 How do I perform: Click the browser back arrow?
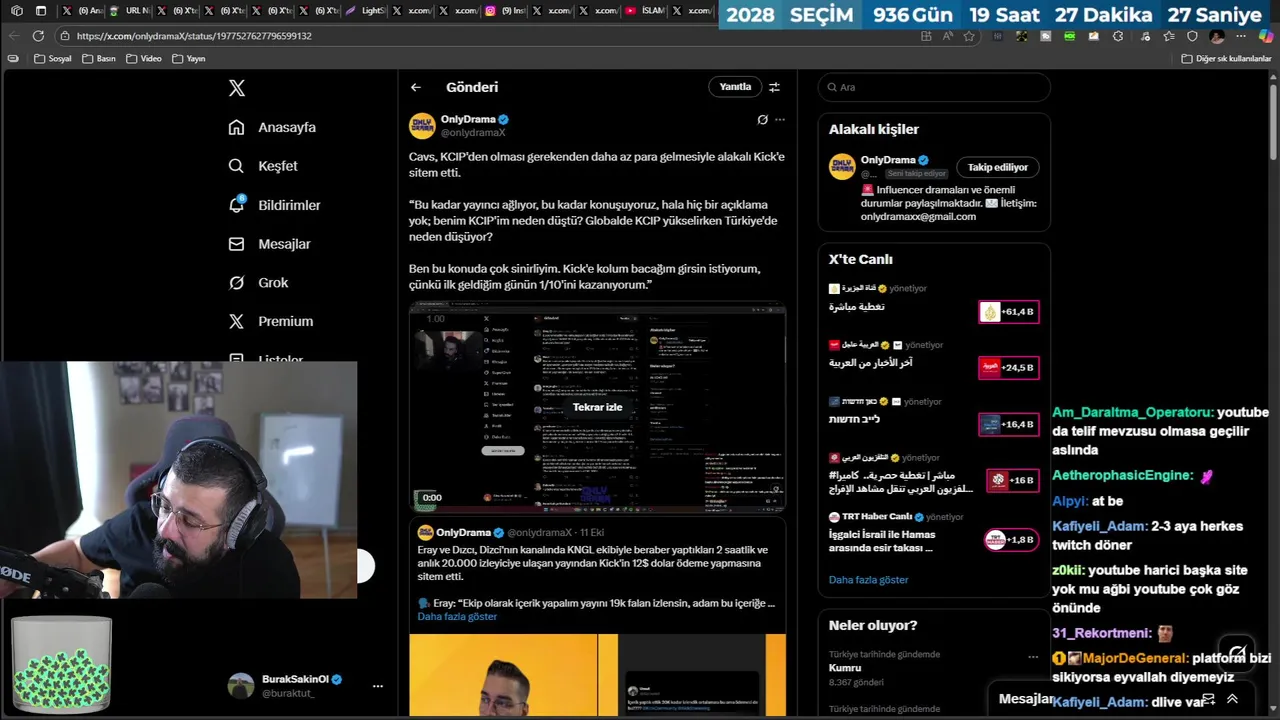14,36
